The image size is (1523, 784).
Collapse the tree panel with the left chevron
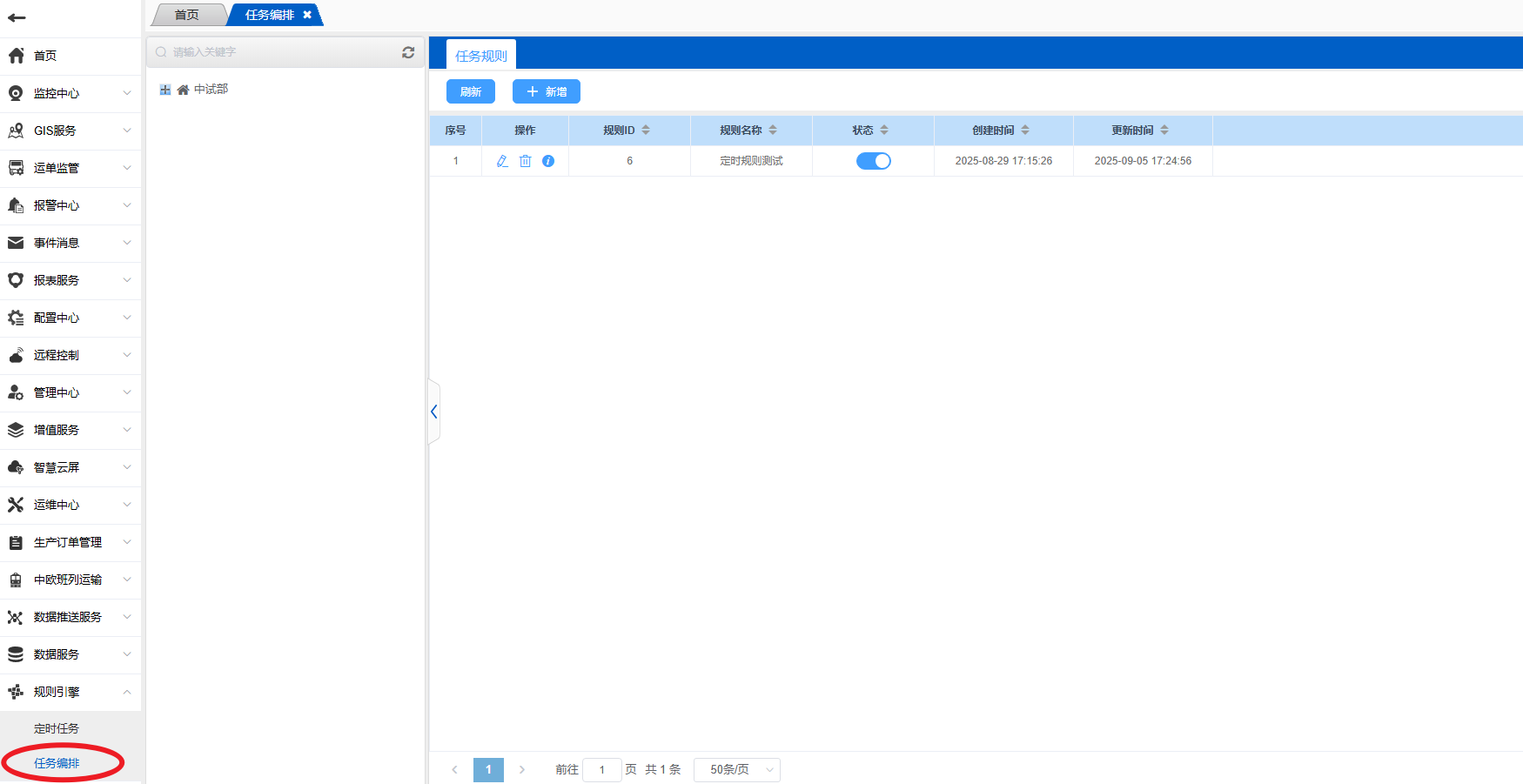point(433,412)
